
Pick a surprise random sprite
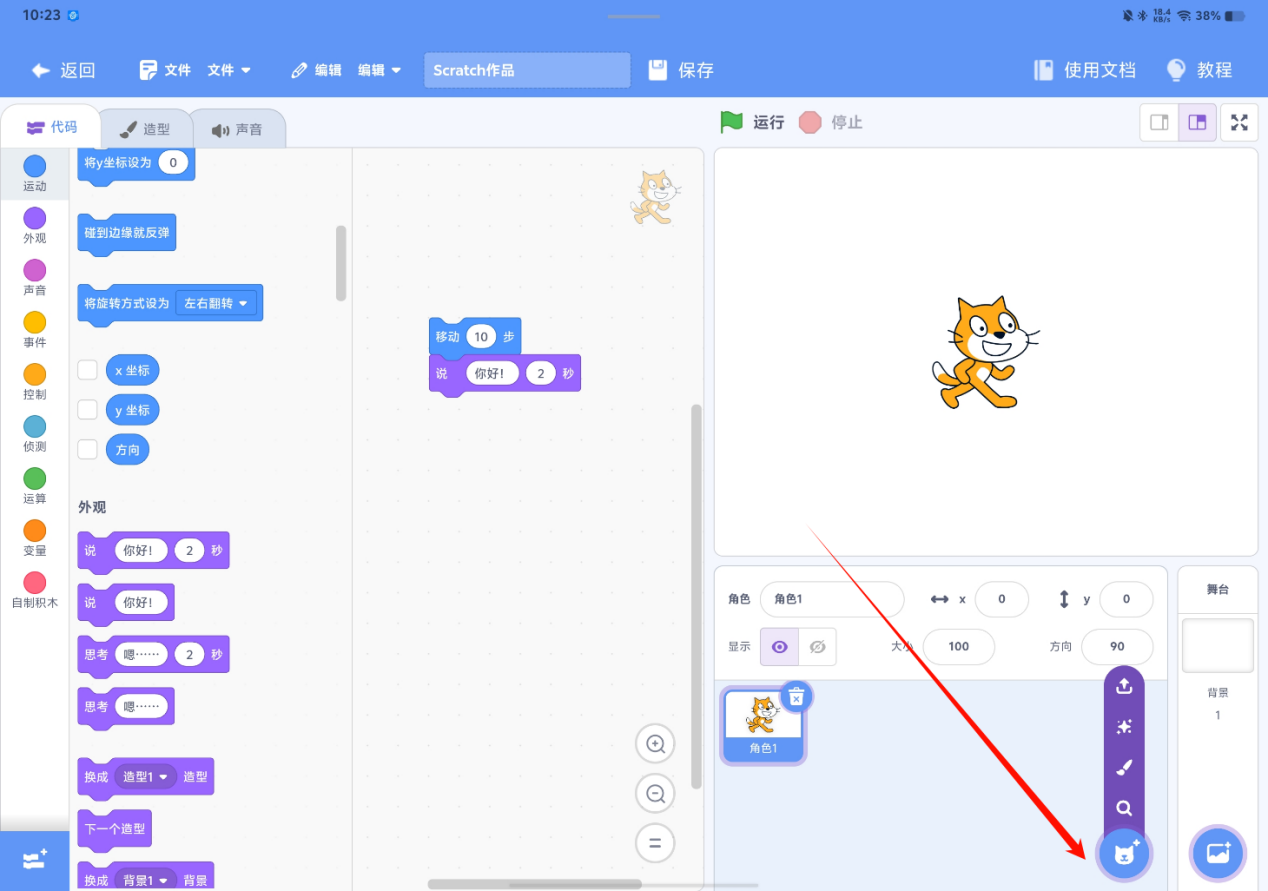(x=1123, y=727)
